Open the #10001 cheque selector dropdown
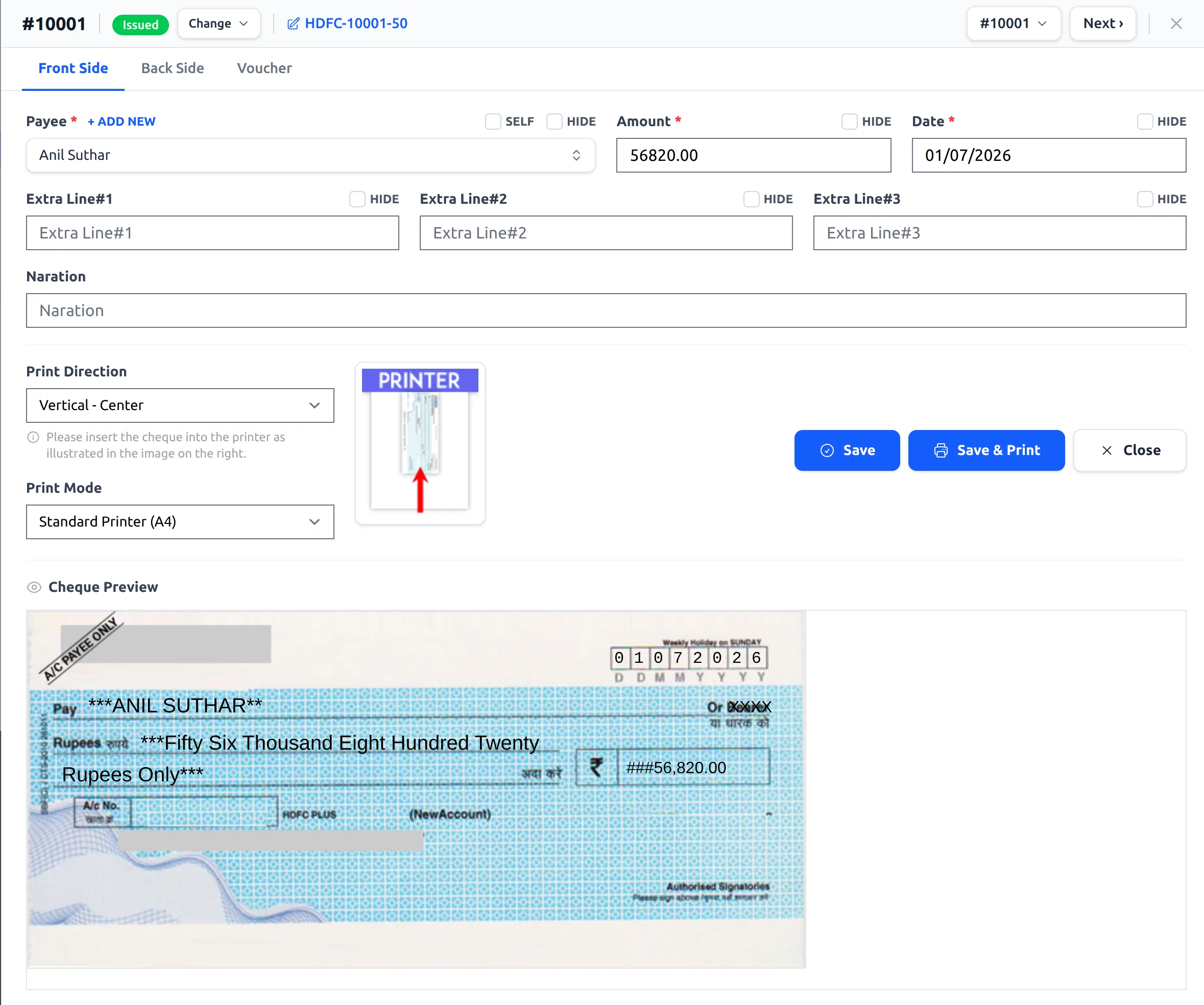 coord(1013,23)
